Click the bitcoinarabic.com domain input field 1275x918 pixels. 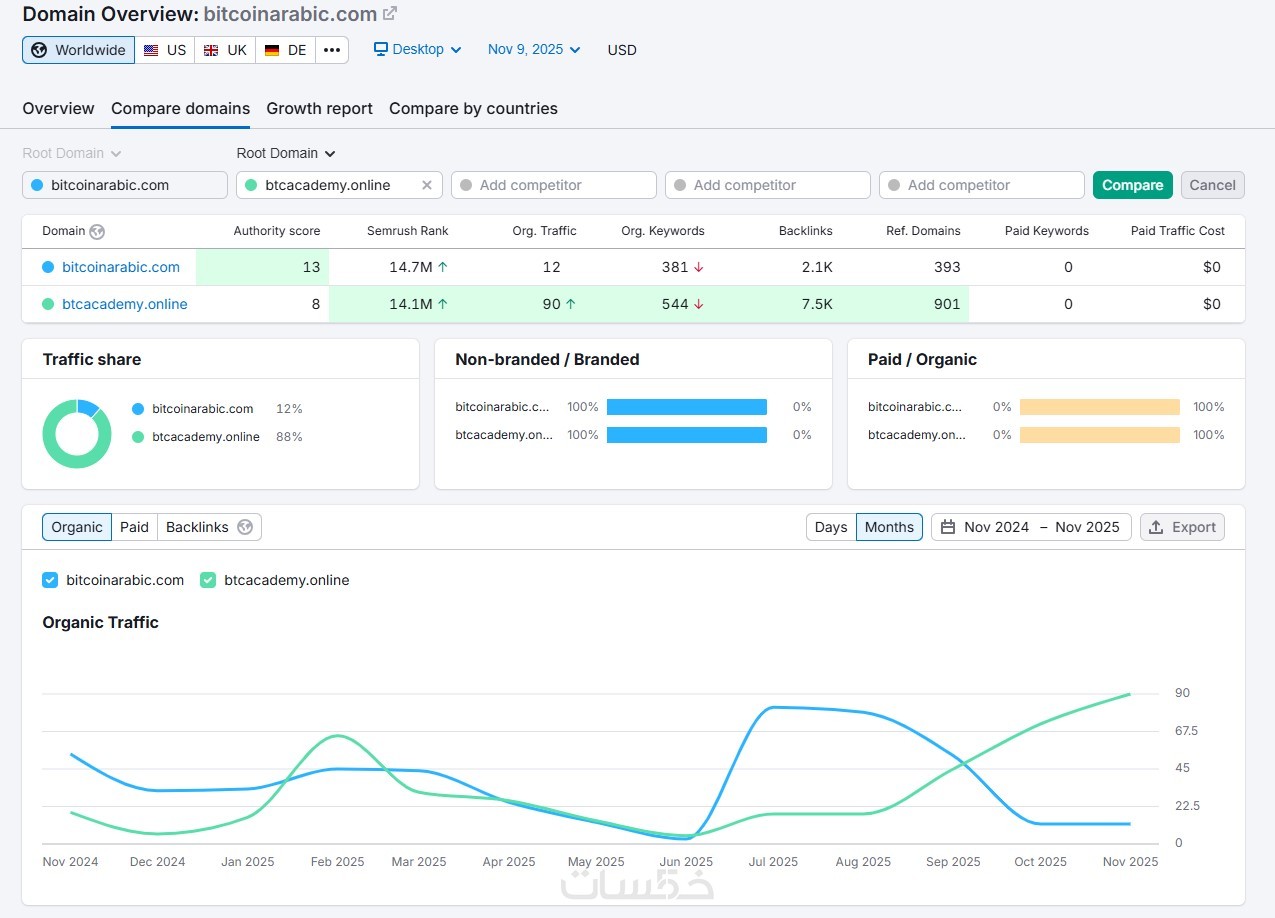tap(125, 185)
